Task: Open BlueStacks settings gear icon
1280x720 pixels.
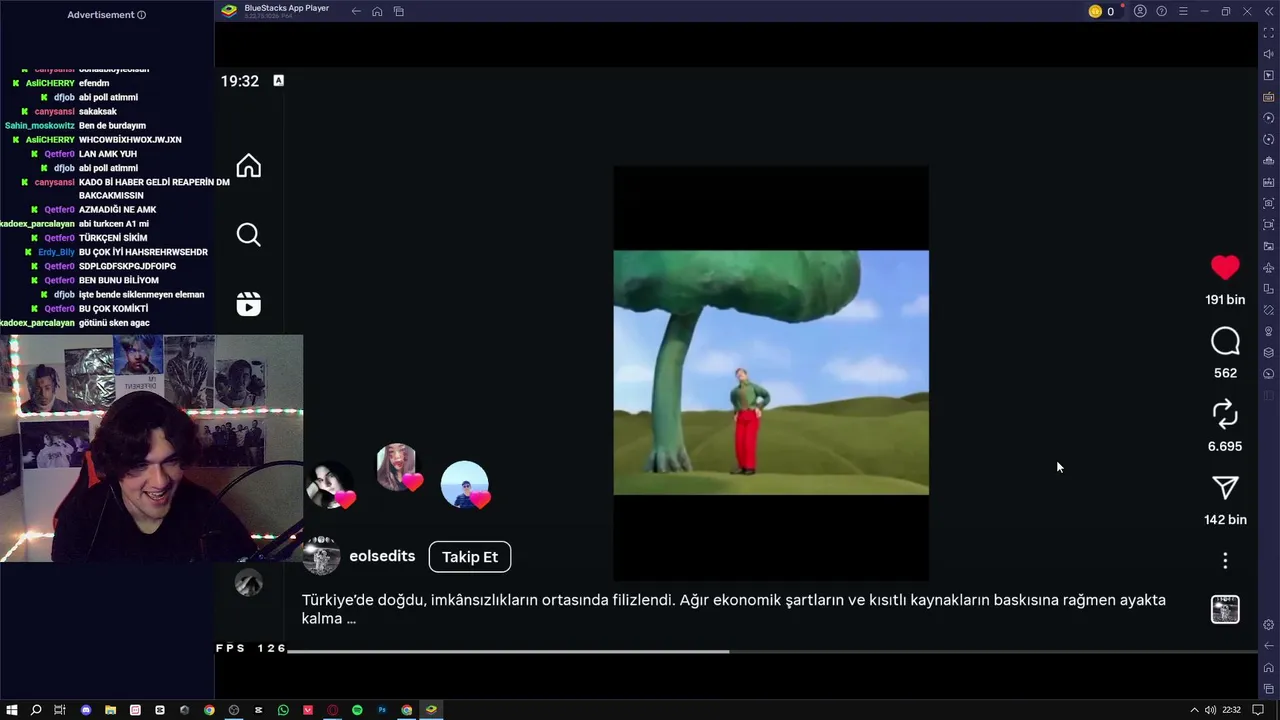Action: 1269,624
